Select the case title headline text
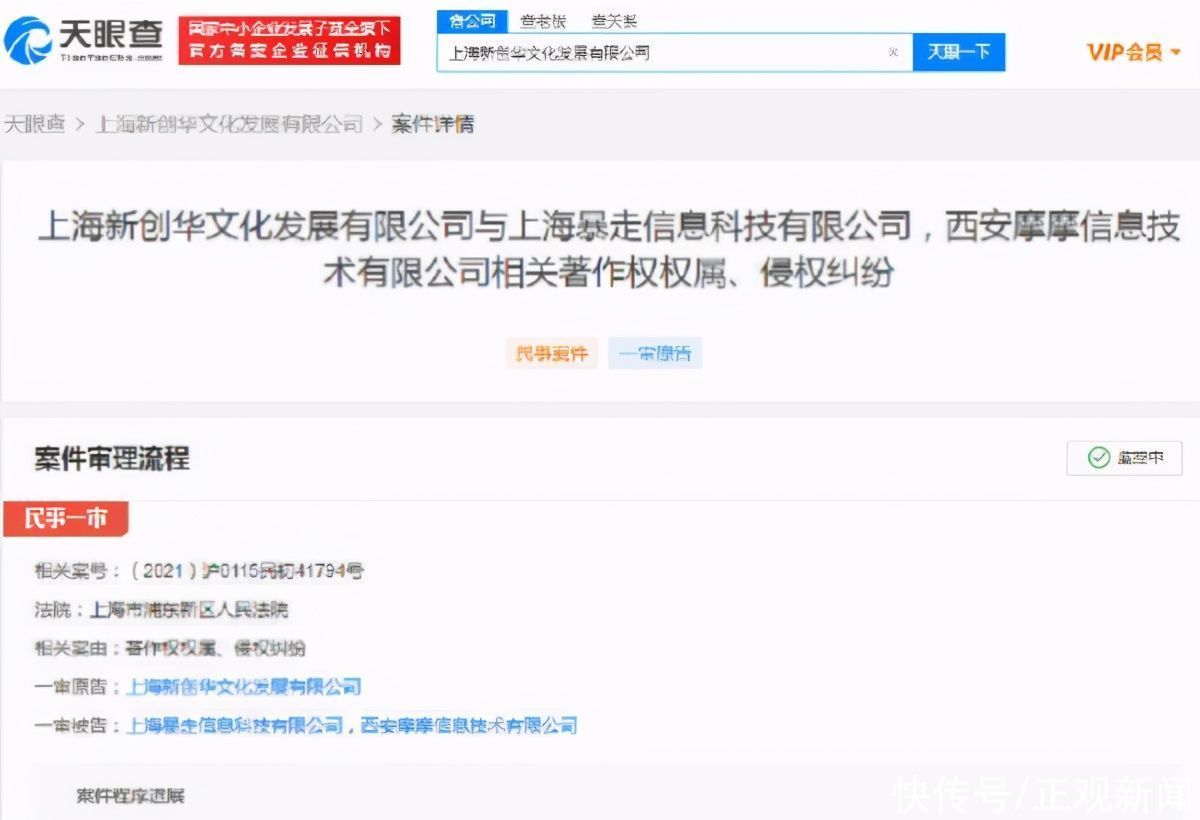Screen dimensions: 1200x820 pos(609,248)
